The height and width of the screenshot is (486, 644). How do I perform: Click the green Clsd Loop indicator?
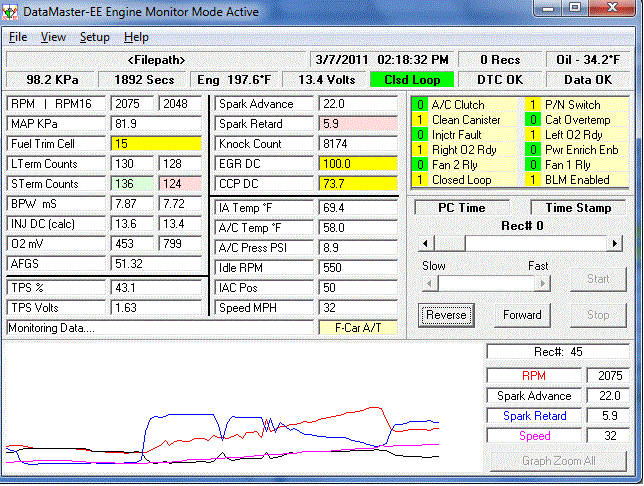pyautogui.click(x=412, y=80)
